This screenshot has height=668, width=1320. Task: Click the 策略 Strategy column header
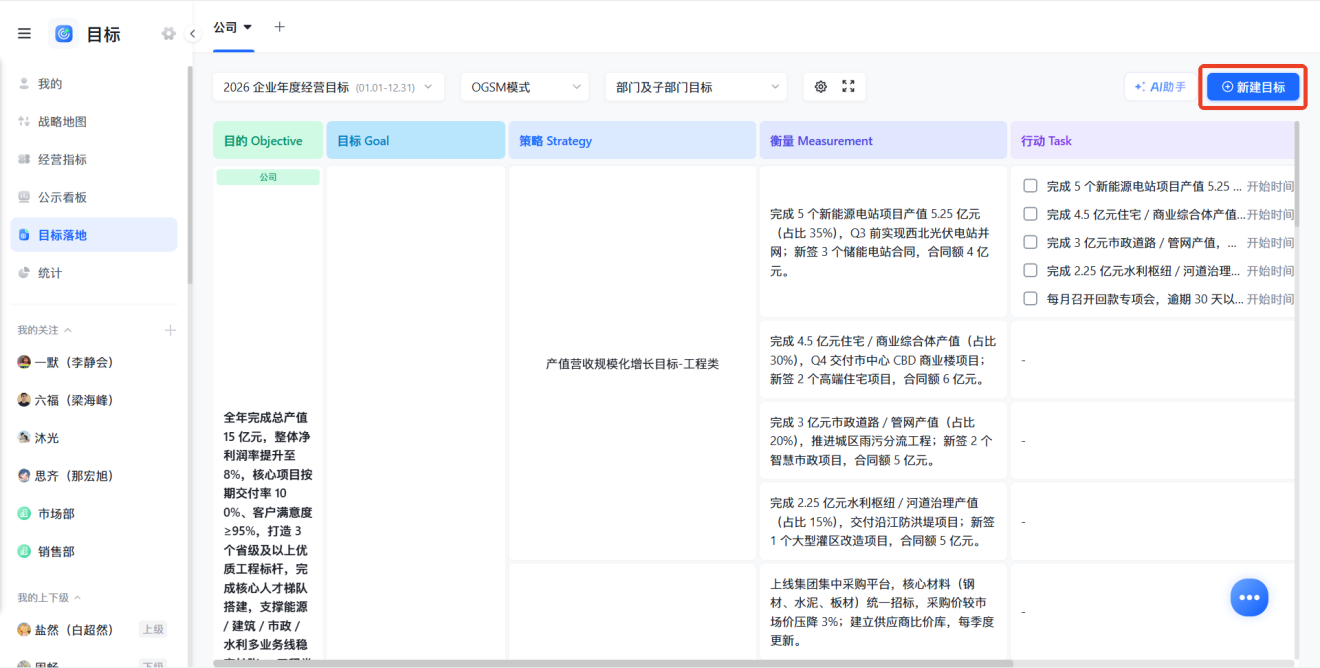(x=632, y=141)
